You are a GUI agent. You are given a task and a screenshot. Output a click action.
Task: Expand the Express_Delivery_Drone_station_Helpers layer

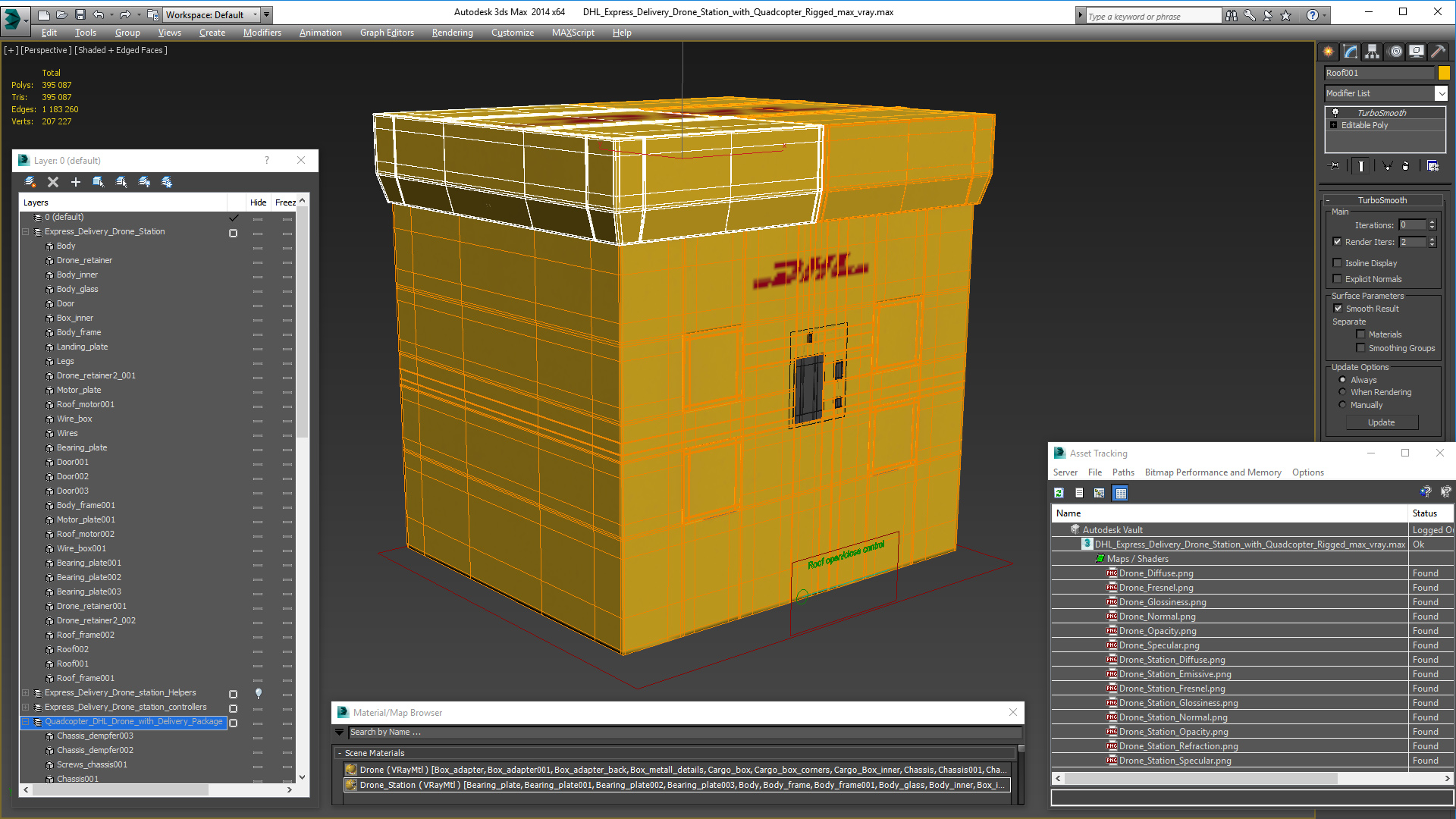25,693
